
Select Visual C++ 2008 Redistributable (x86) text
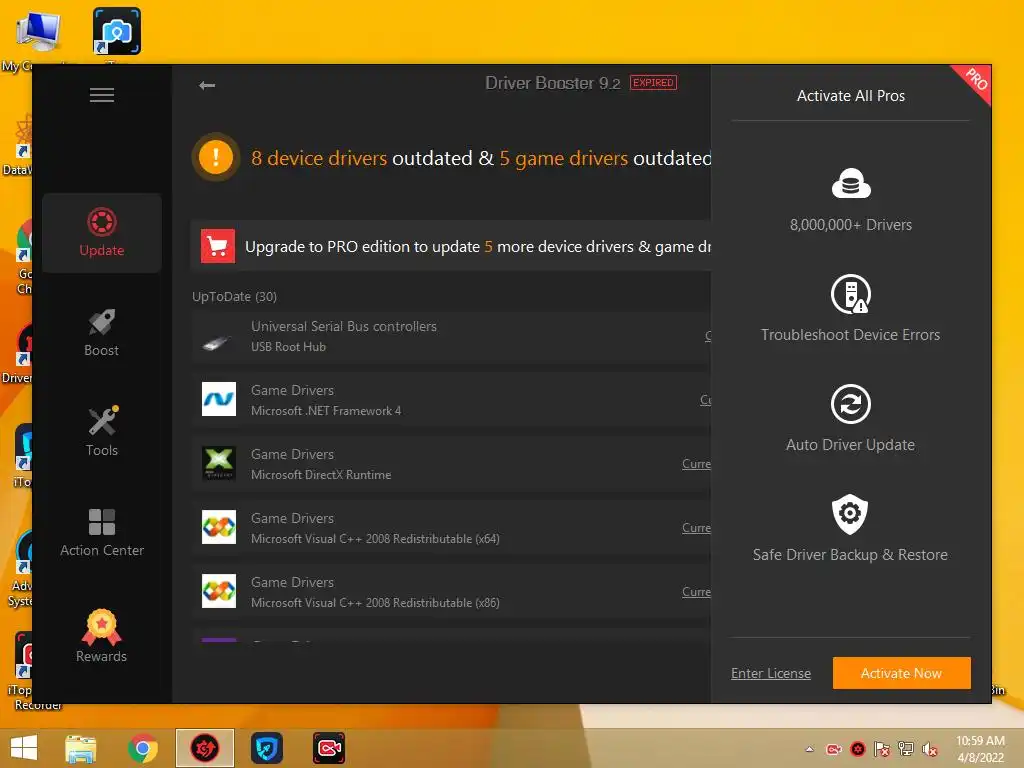click(375, 603)
